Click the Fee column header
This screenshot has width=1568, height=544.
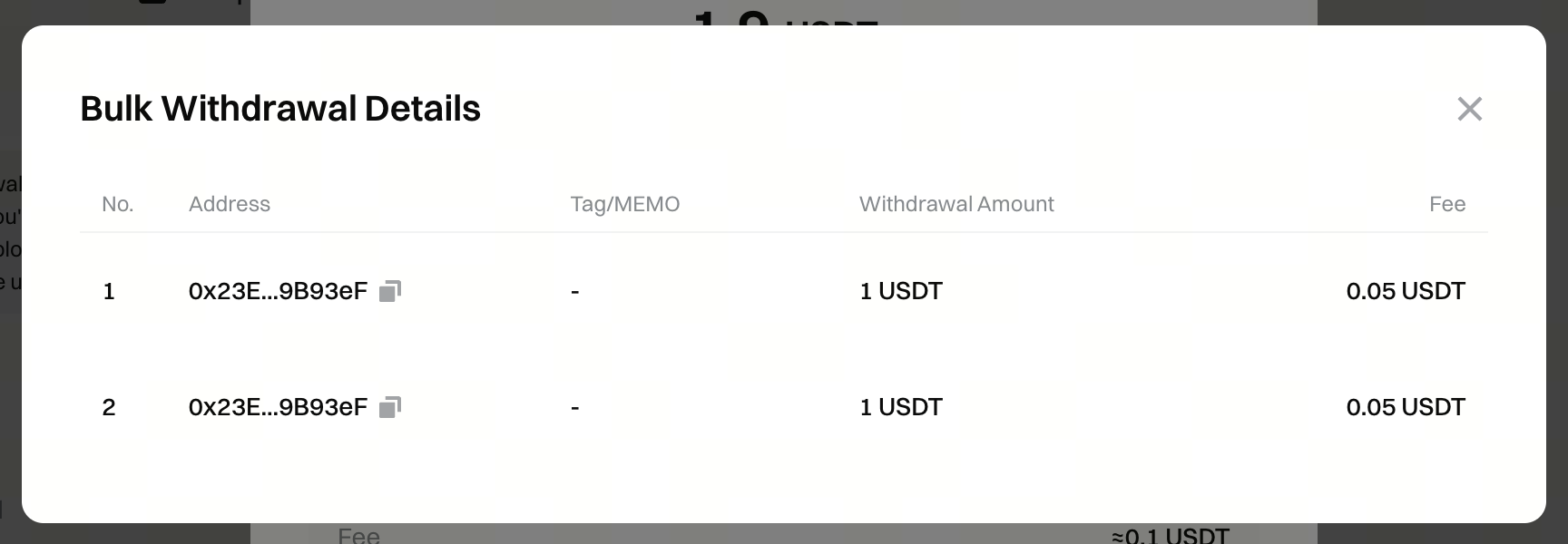[x=1447, y=204]
